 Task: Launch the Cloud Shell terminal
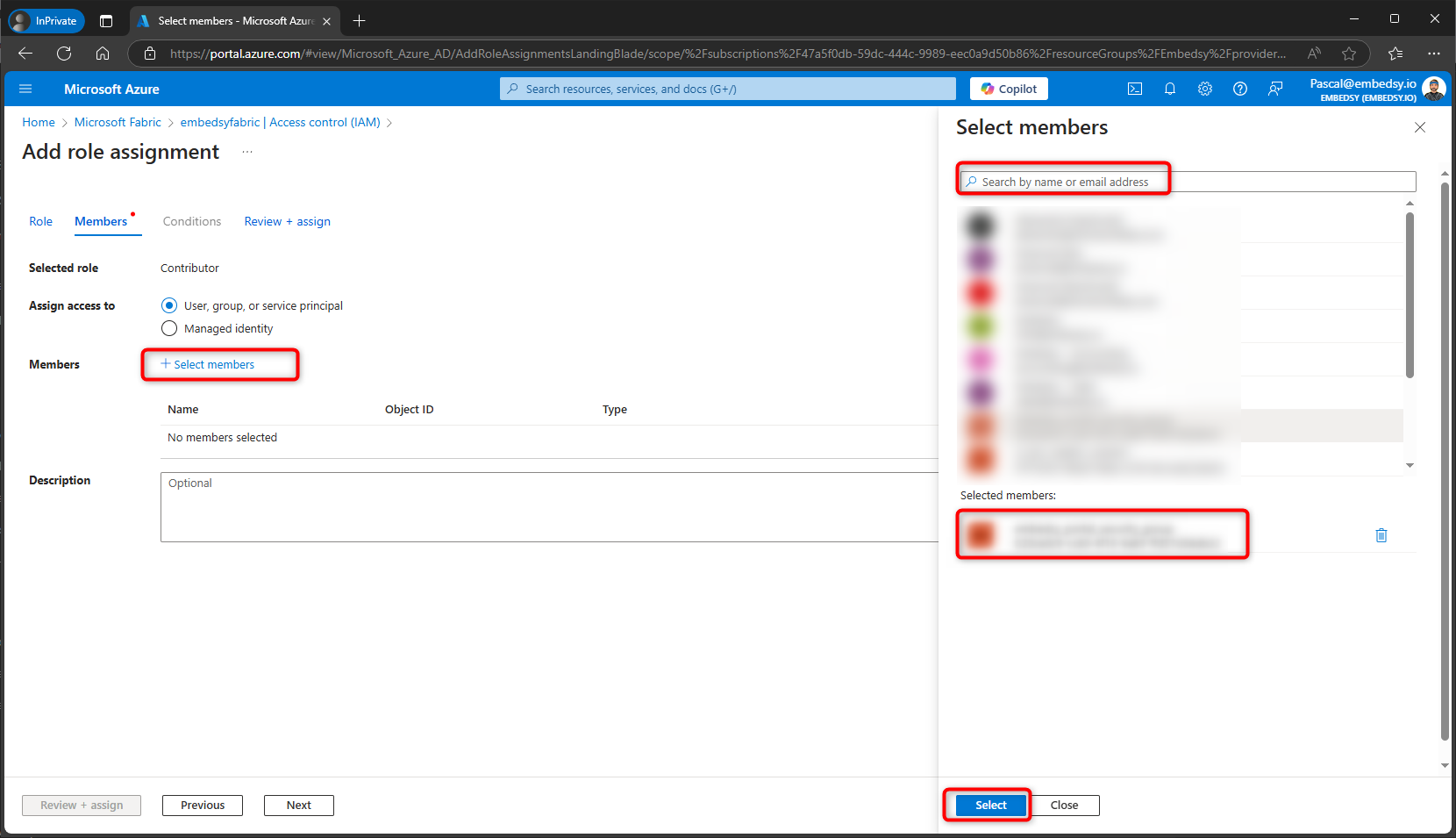coord(1135,88)
